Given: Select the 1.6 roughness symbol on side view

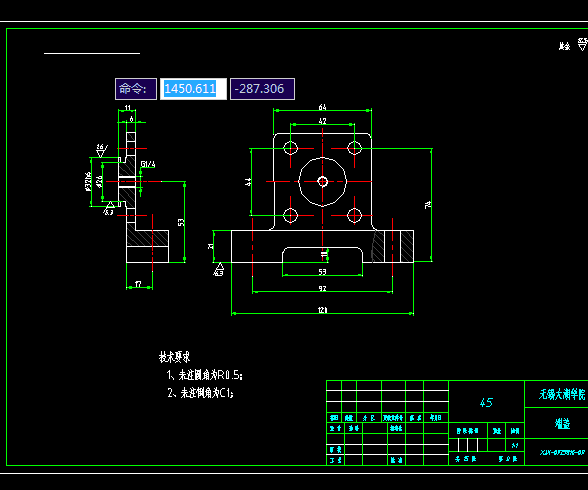Looking at the screenshot, I should 101,150.
